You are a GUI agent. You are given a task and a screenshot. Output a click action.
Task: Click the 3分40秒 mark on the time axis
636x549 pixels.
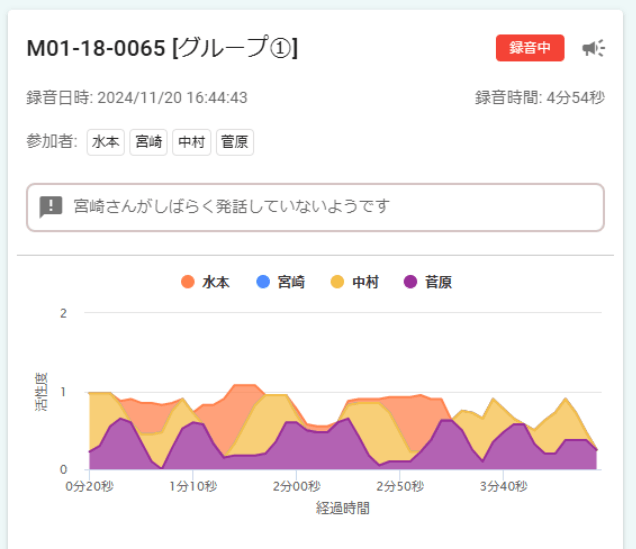[502, 487]
